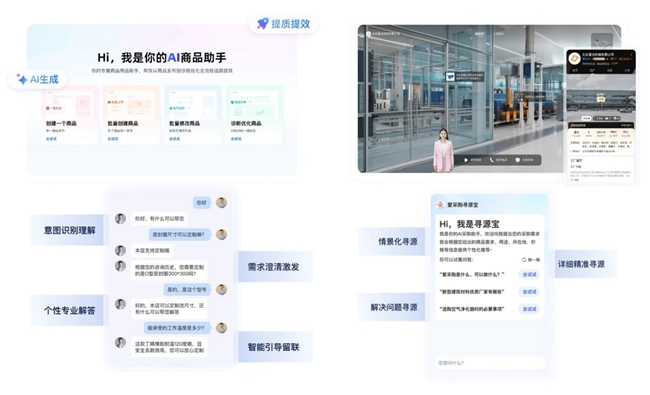Click the 爱采购寻源宝 mascot icon
The image size is (650, 395).
click(440, 204)
